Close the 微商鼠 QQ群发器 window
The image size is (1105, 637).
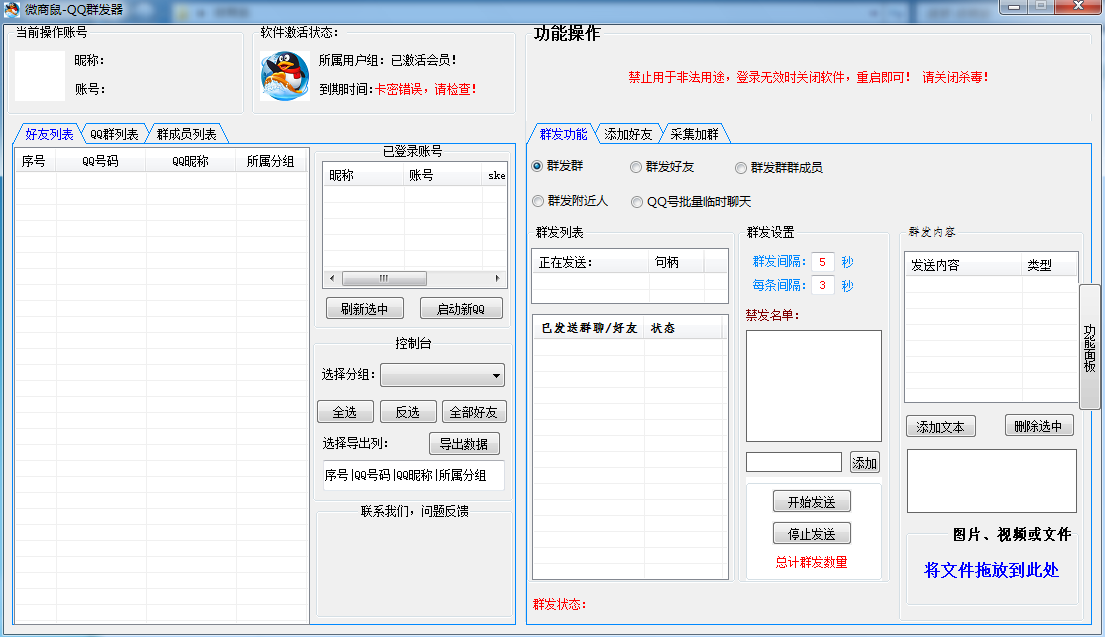(1078, 7)
